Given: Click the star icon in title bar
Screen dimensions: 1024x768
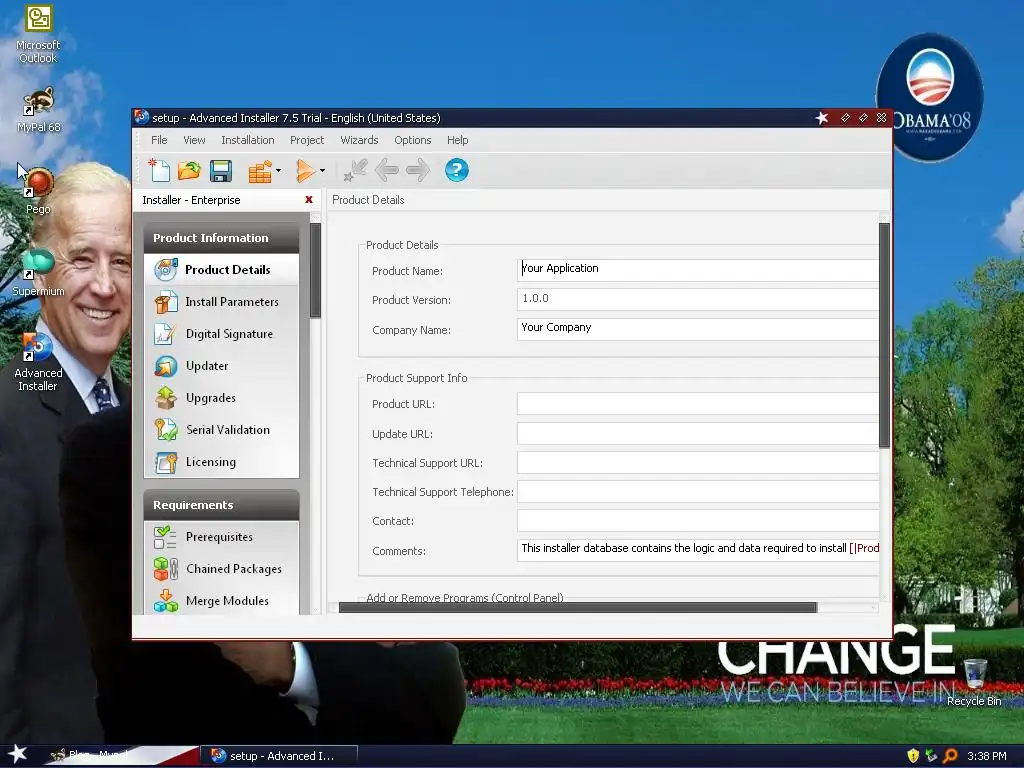Looking at the screenshot, I should 822,118.
